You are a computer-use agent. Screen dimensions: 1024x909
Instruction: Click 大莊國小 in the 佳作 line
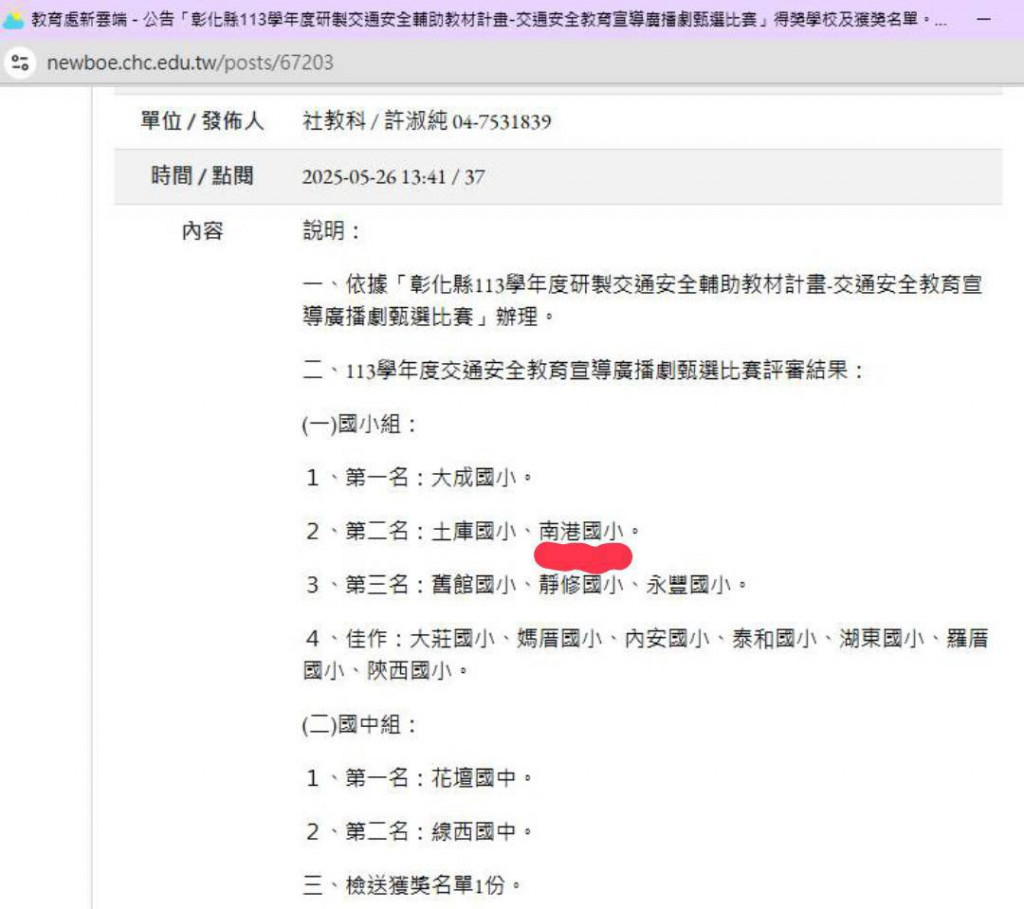(x=453, y=638)
